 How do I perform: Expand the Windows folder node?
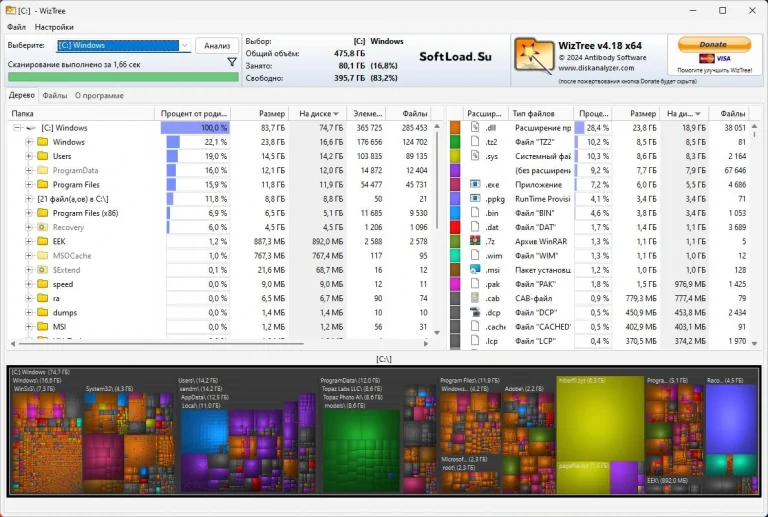[28, 142]
